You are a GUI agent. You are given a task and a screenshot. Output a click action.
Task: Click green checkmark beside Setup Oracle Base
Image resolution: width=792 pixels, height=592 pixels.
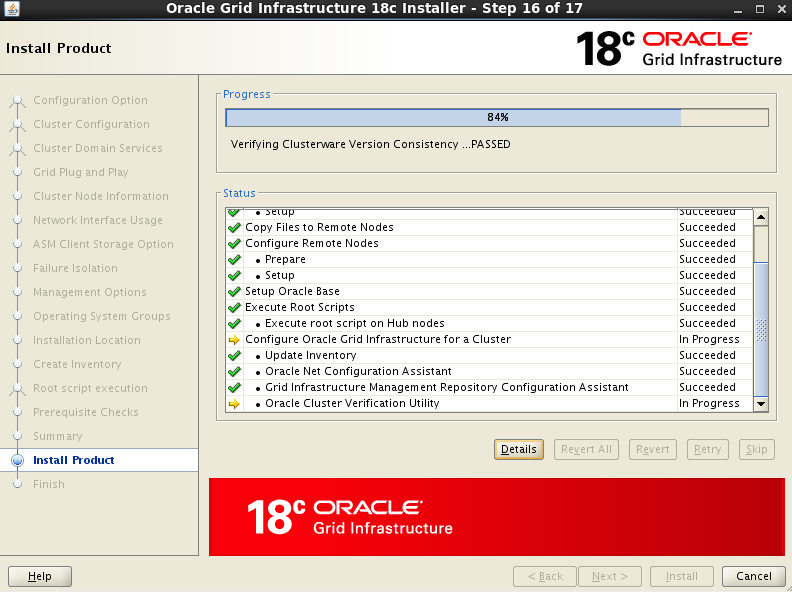234,291
